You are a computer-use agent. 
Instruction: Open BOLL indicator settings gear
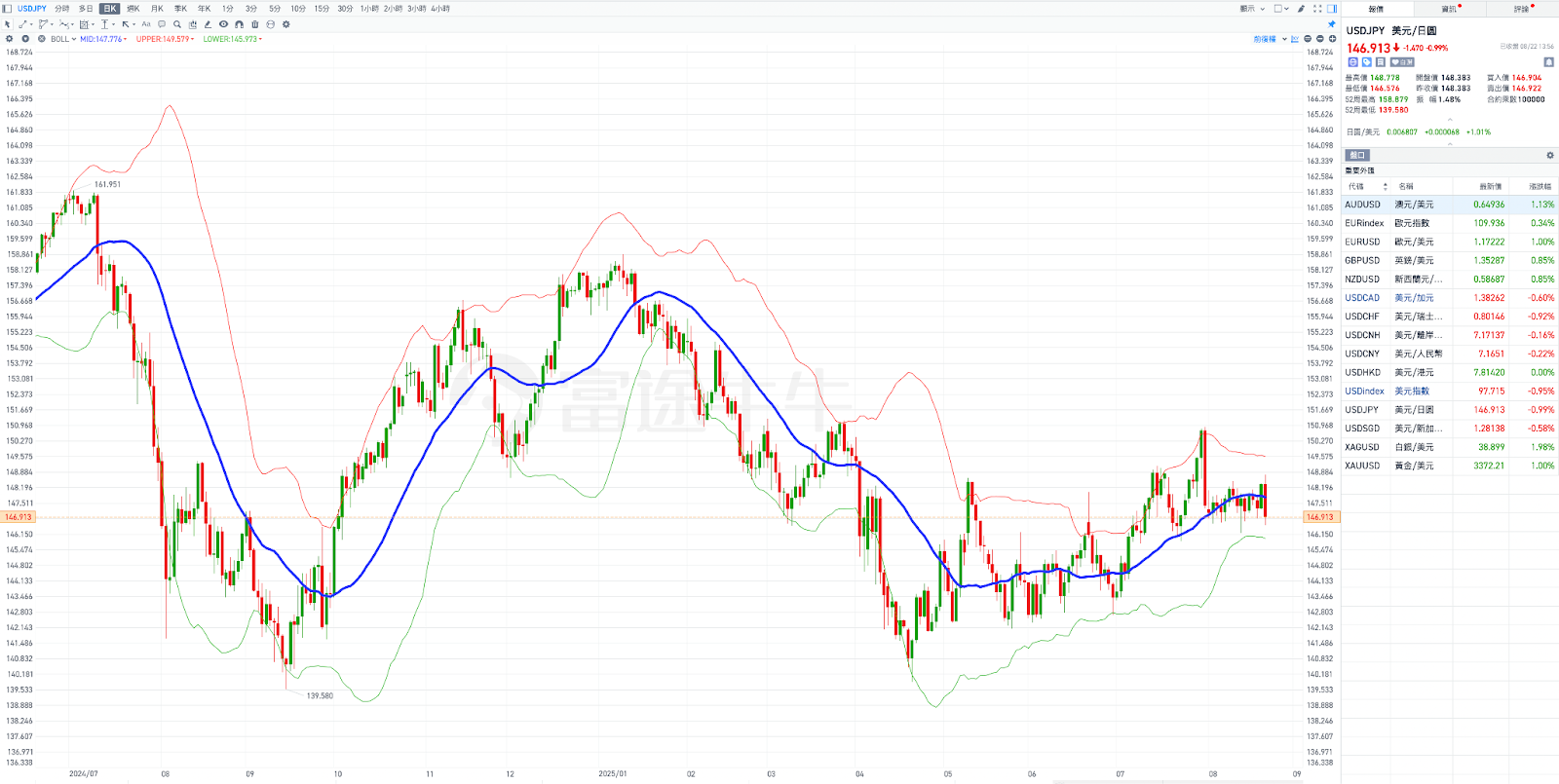point(9,39)
